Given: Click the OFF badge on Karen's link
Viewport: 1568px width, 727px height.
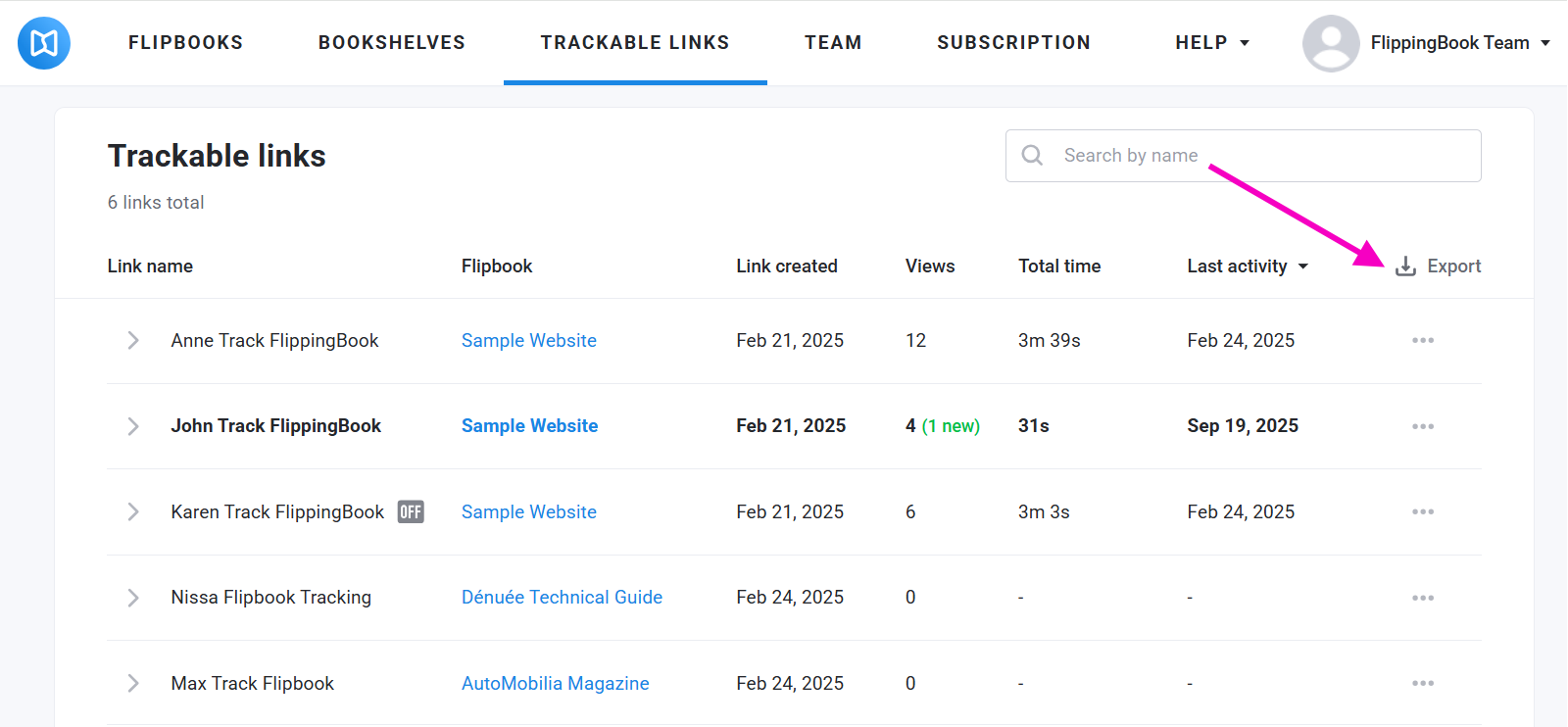Looking at the screenshot, I should [411, 512].
